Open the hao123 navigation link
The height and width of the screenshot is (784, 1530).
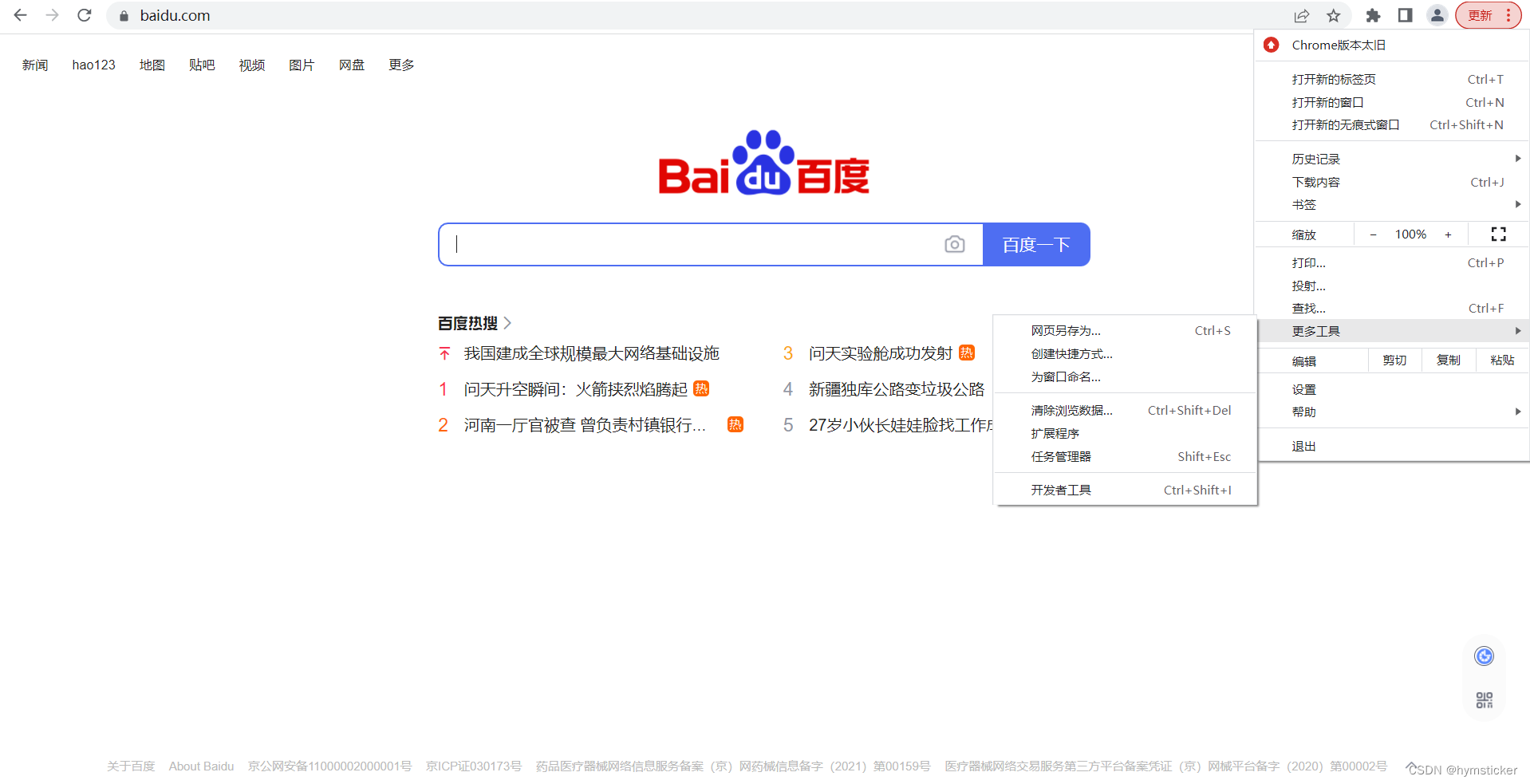point(93,65)
